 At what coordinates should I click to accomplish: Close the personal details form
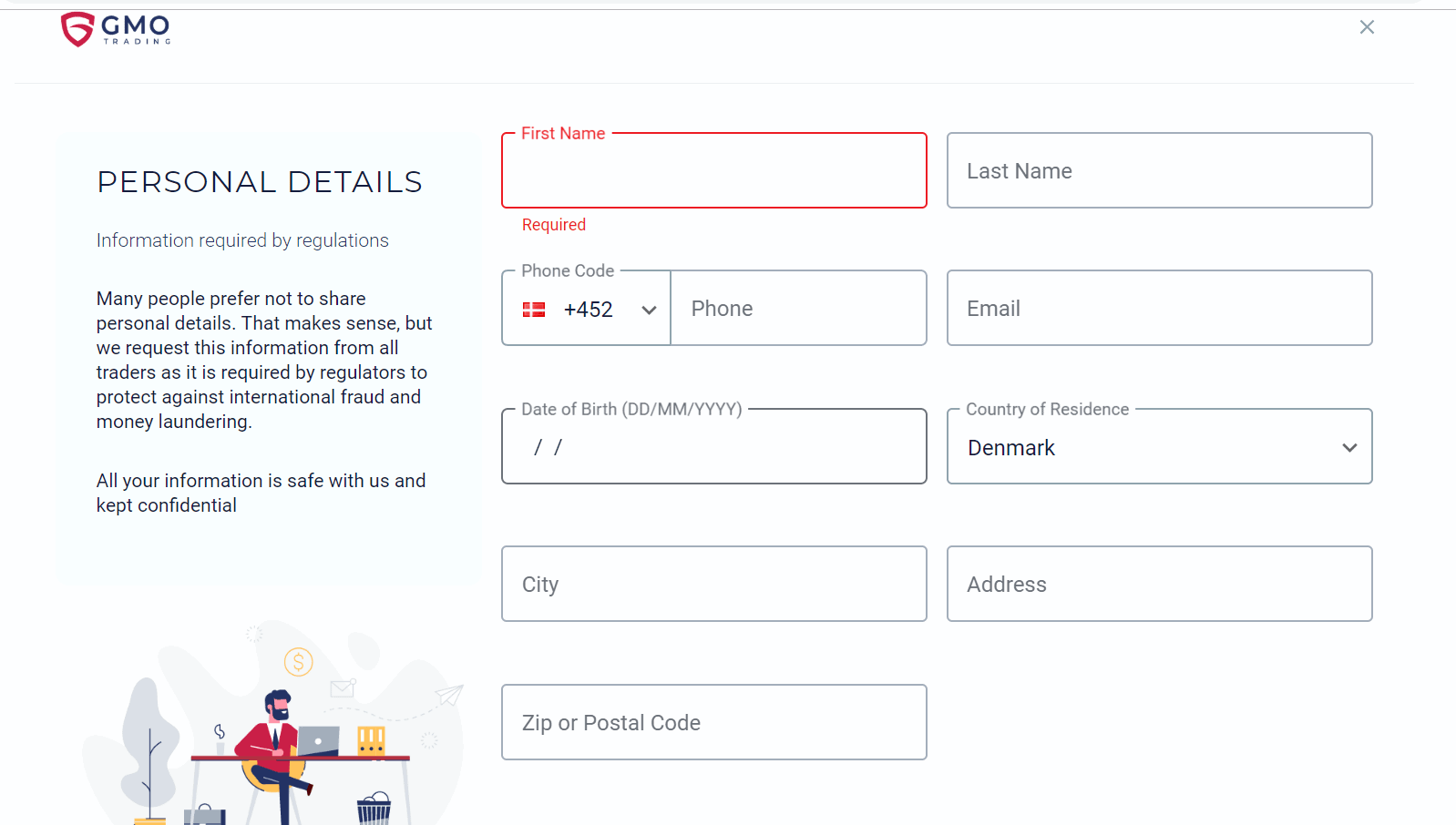pyautogui.click(x=1367, y=27)
